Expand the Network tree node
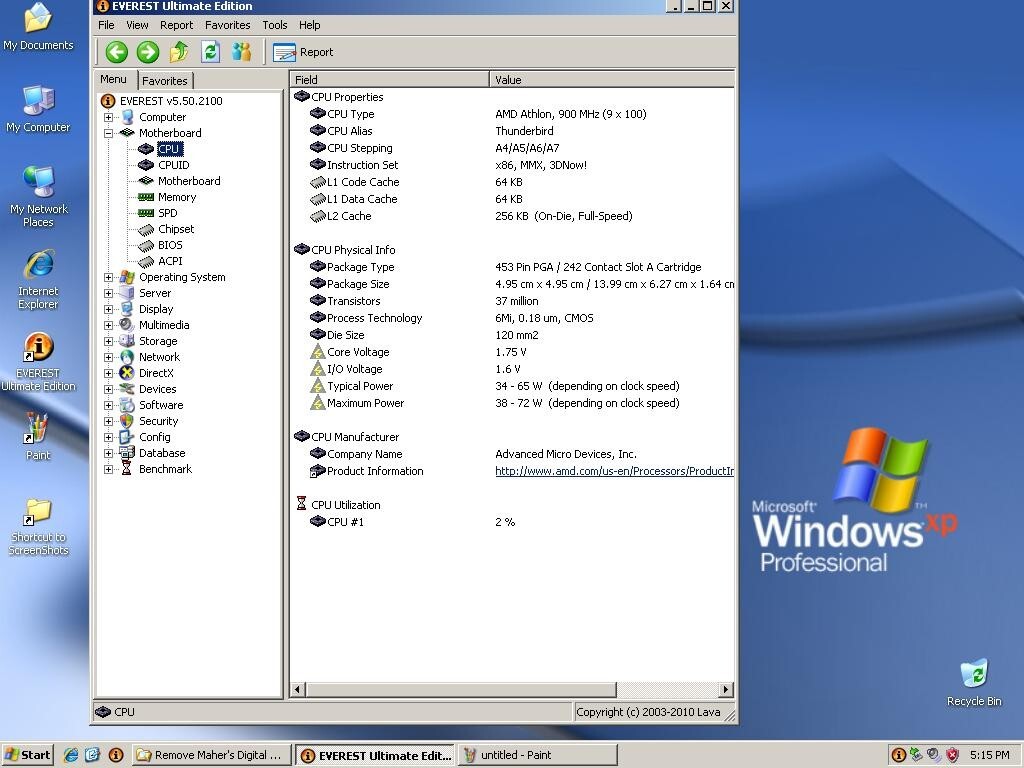 pyautogui.click(x=108, y=357)
